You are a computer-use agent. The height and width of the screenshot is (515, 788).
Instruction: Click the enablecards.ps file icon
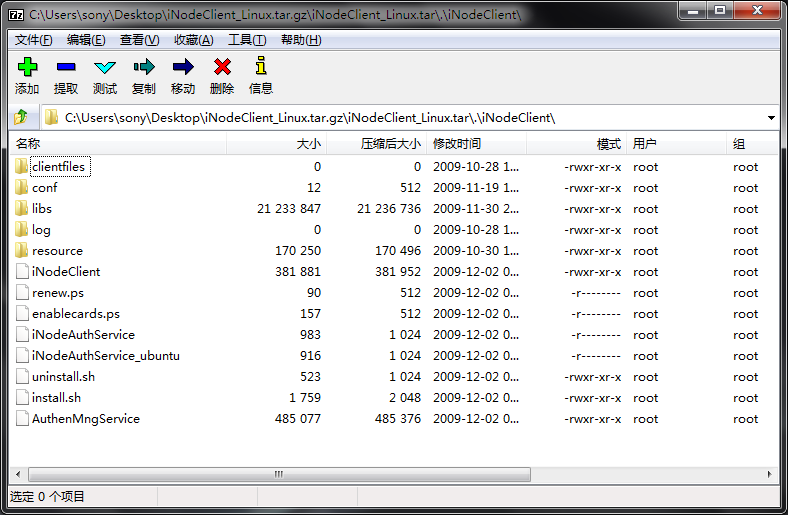(22, 314)
